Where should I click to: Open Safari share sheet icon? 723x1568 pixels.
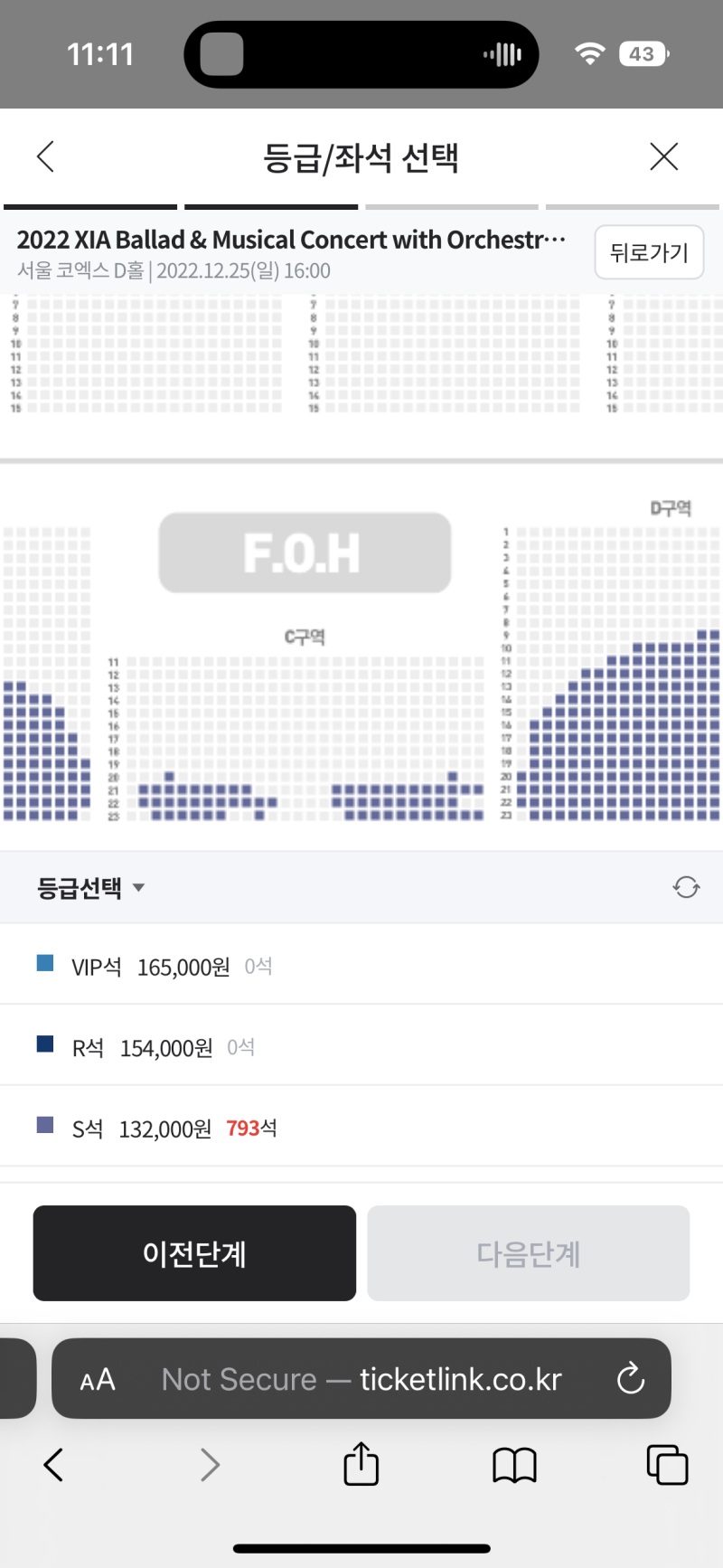tap(361, 1462)
